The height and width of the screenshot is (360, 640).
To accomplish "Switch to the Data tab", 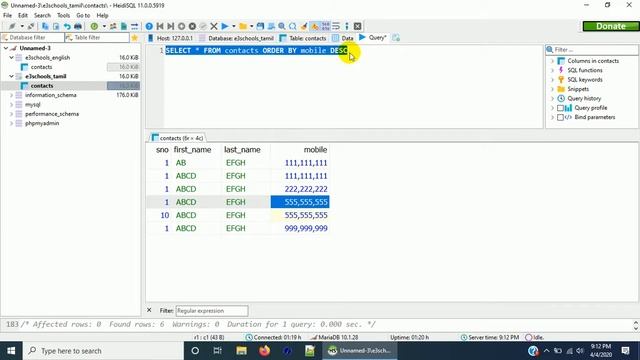I will click(343, 38).
